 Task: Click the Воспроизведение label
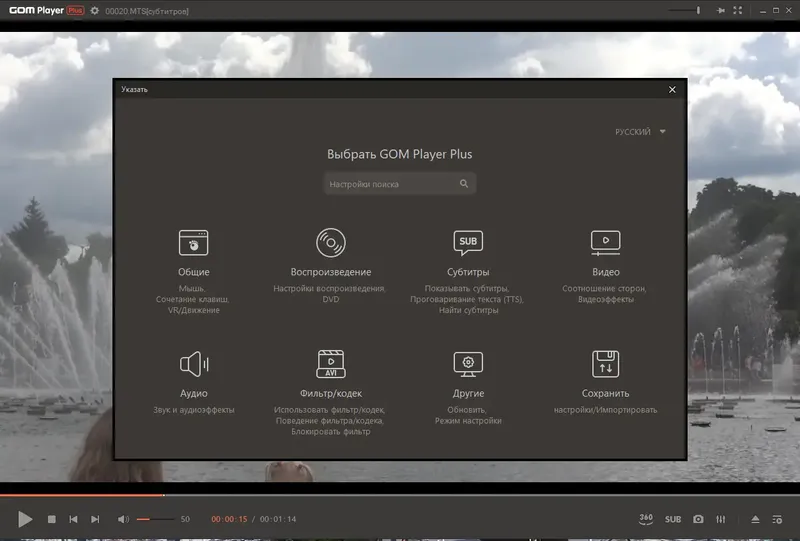pos(331,272)
